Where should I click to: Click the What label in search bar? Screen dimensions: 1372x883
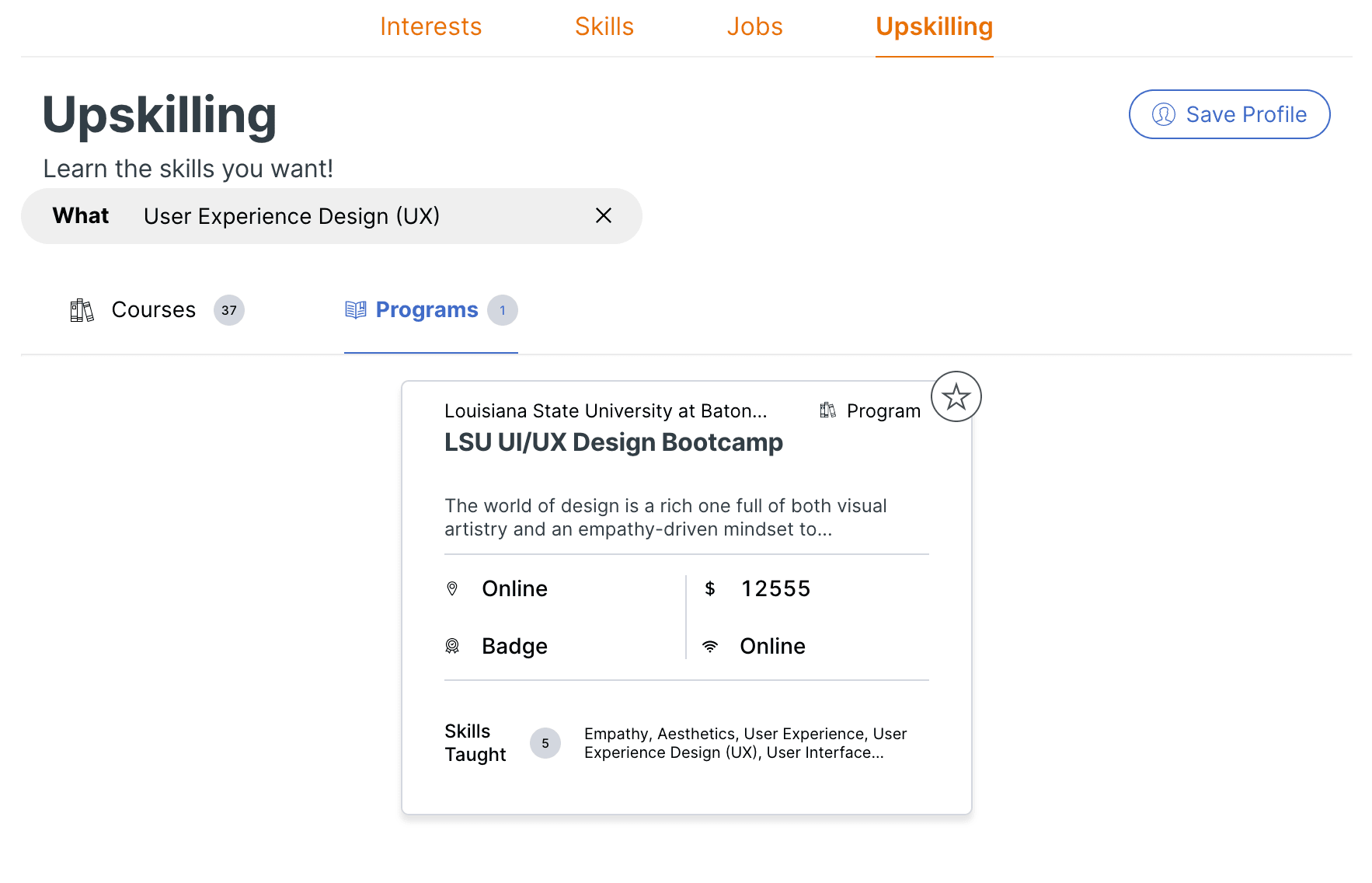pos(81,215)
